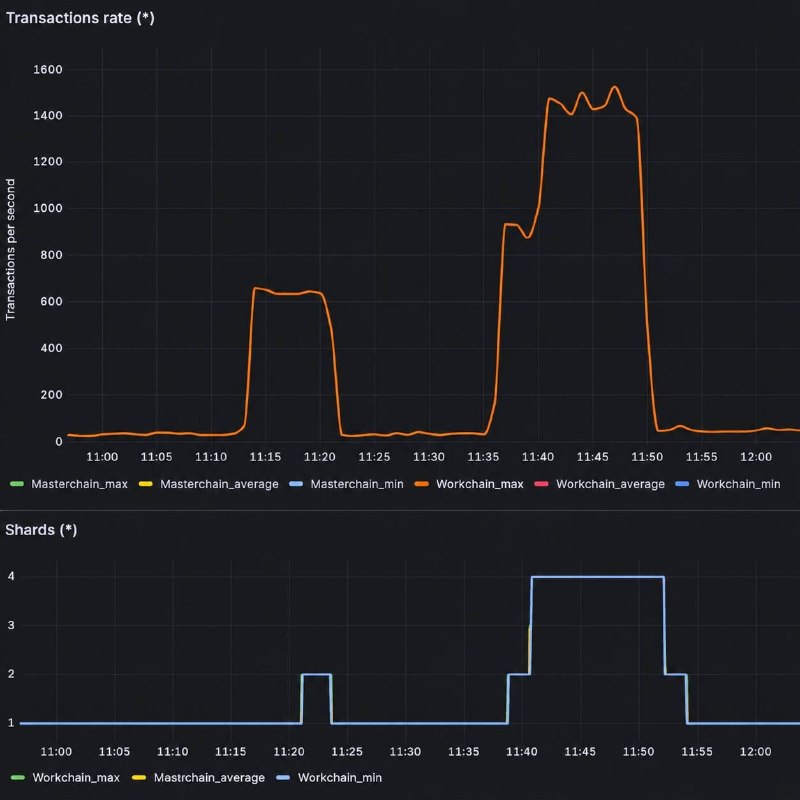Screen dimensions: 800x800
Task: Click the 4-shard plateau on the Shards graph
Action: (x=597, y=577)
